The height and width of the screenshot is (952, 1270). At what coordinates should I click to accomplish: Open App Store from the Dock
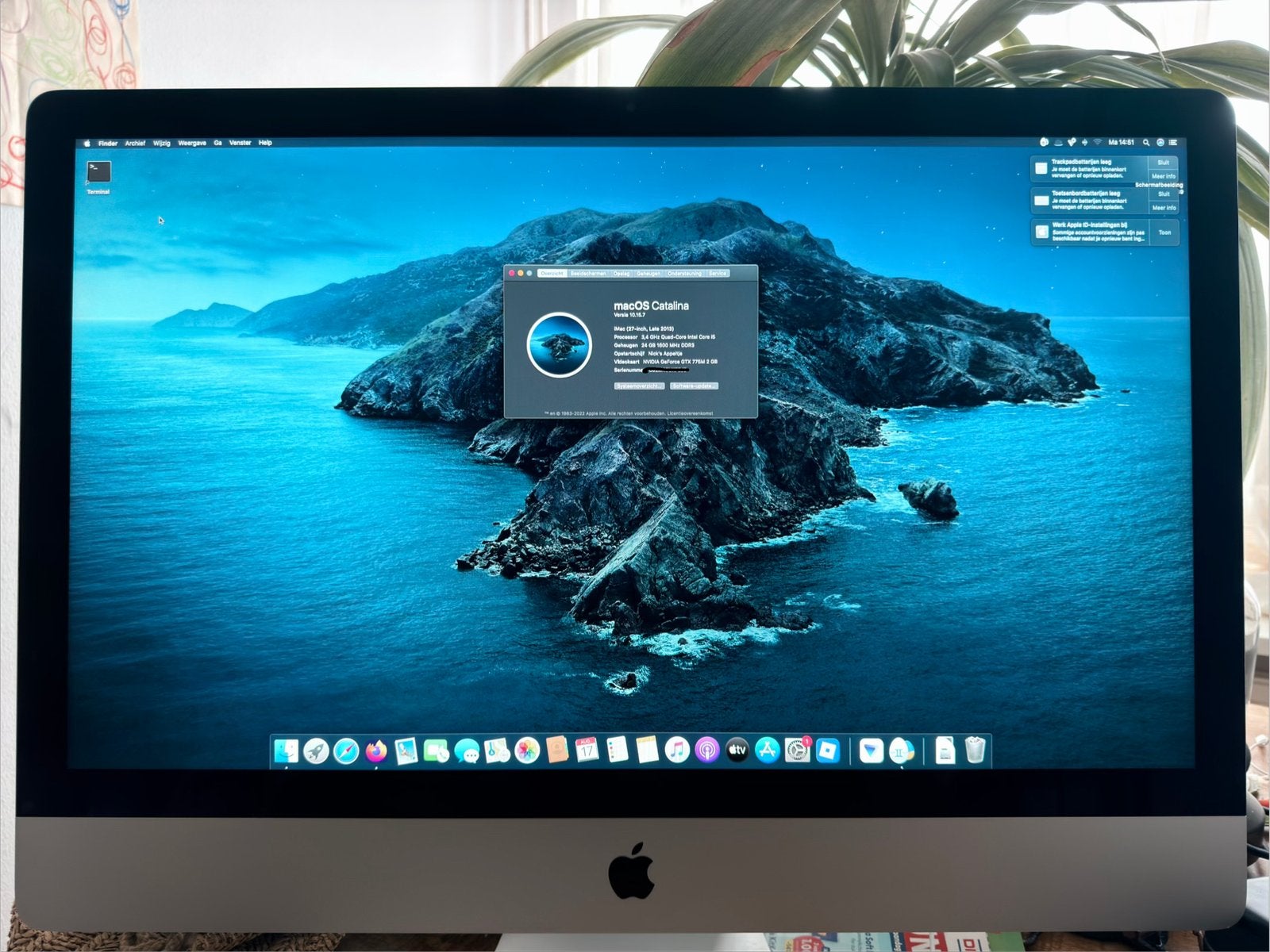pyautogui.click(x=768, y=750)
